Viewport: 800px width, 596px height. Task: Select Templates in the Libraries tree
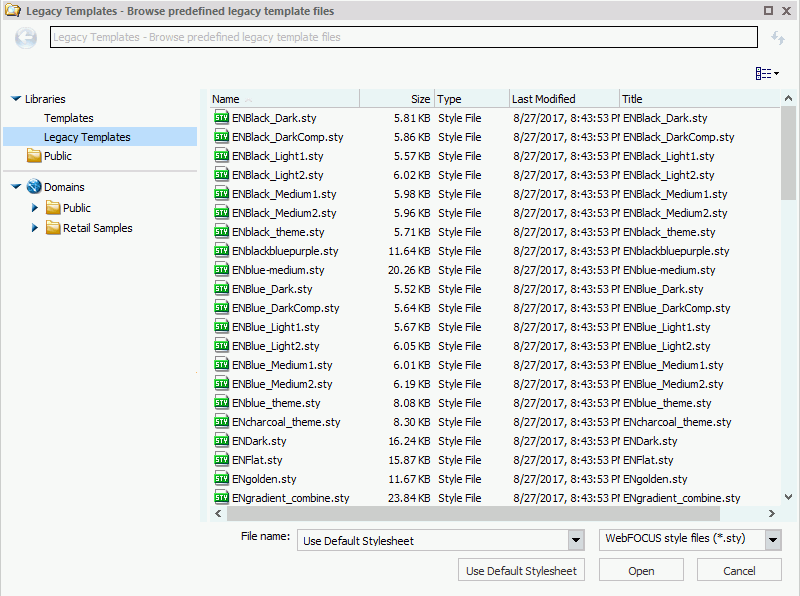pos(69,118)
